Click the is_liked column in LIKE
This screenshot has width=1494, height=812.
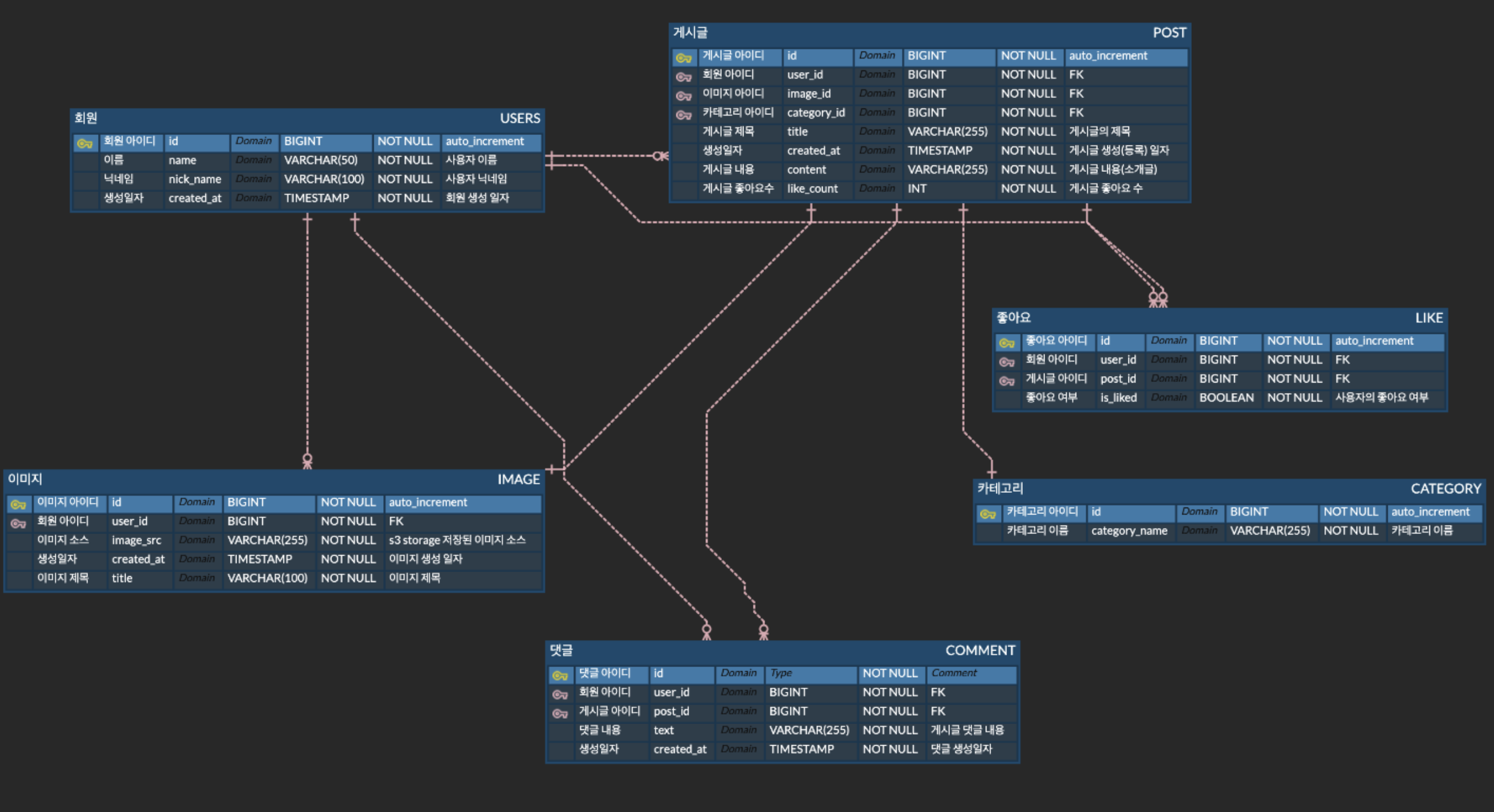pyautogui.click(x=1118, y=397)
